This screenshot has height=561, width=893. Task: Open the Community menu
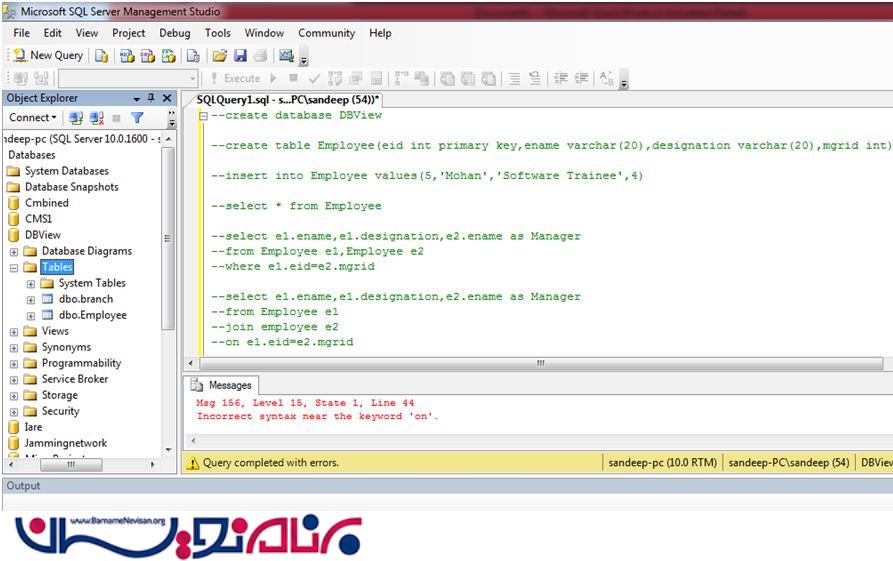tap(326, 33)
